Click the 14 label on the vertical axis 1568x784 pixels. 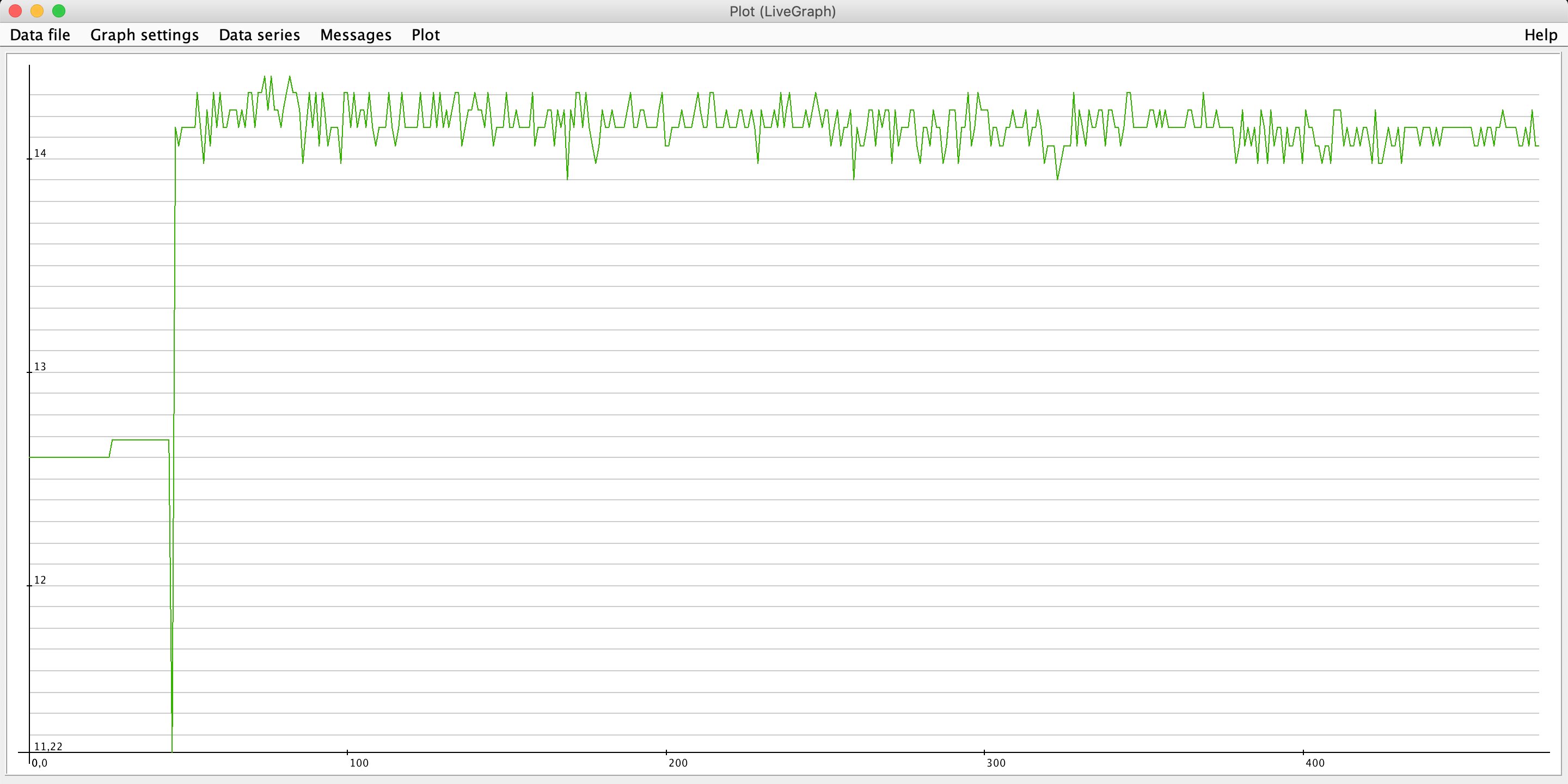[x=40, y=154]
